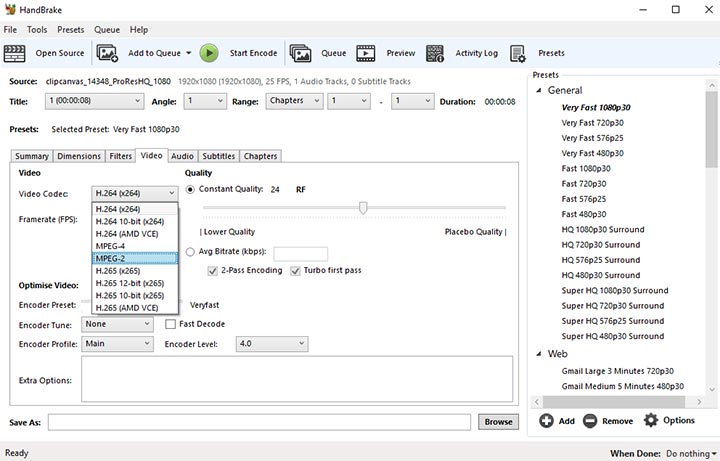Open the Queue icon in toolbar
The height and width of the screenshot is (461, 720).
(300, 53)
